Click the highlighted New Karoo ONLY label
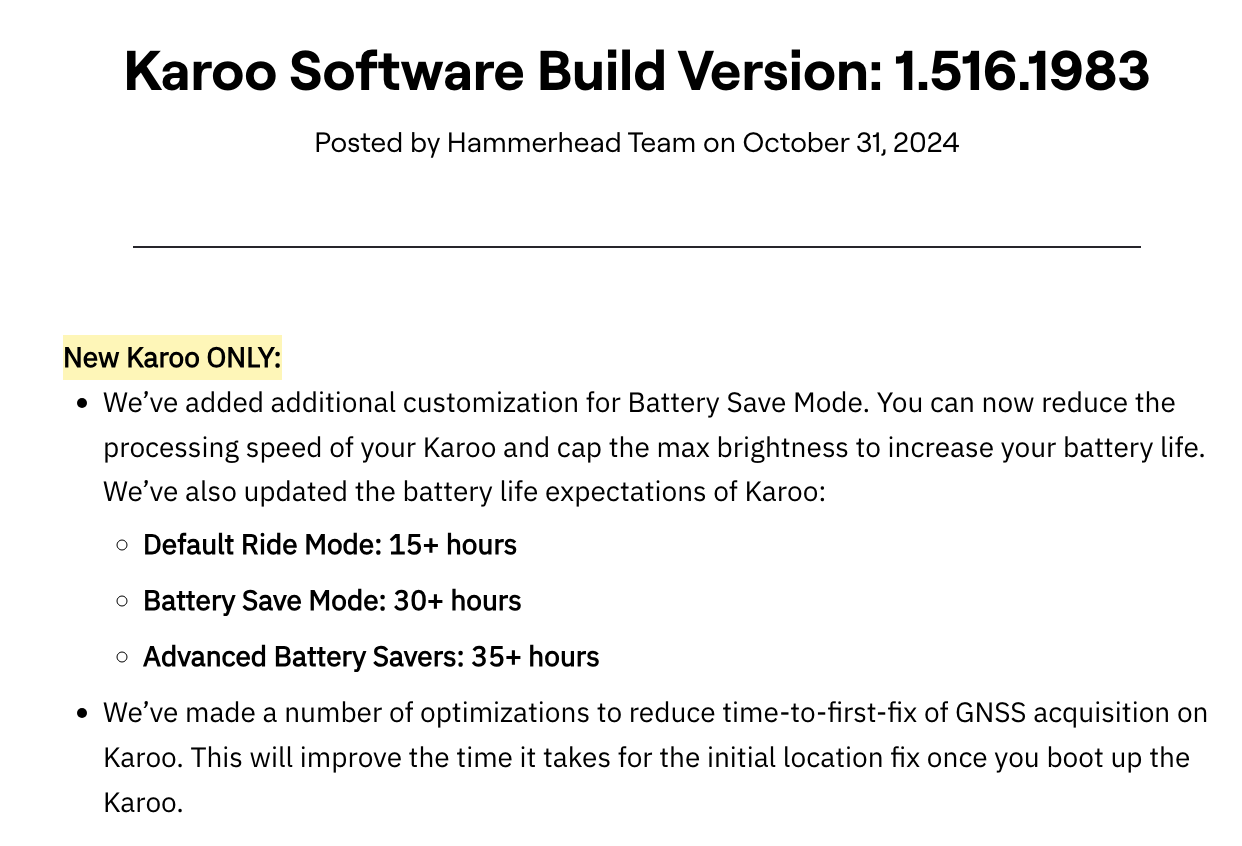The width and height of the screenshot is (1242, 846). click(x=172, y=357)
